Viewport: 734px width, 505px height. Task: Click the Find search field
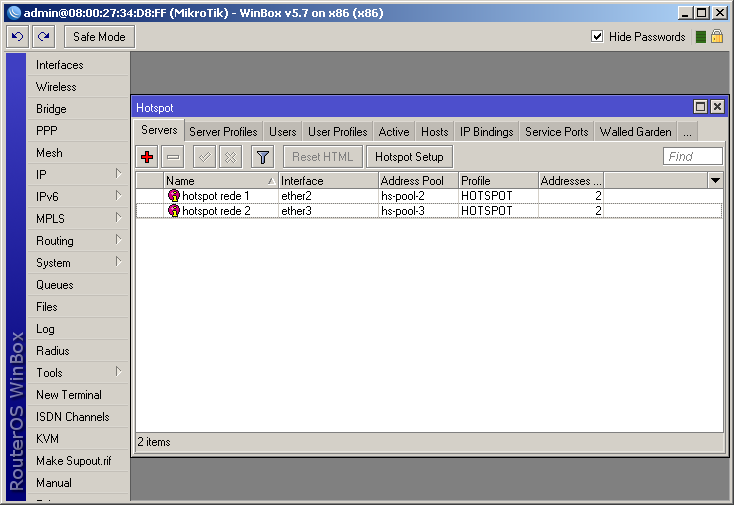click(x=693, y=156)
